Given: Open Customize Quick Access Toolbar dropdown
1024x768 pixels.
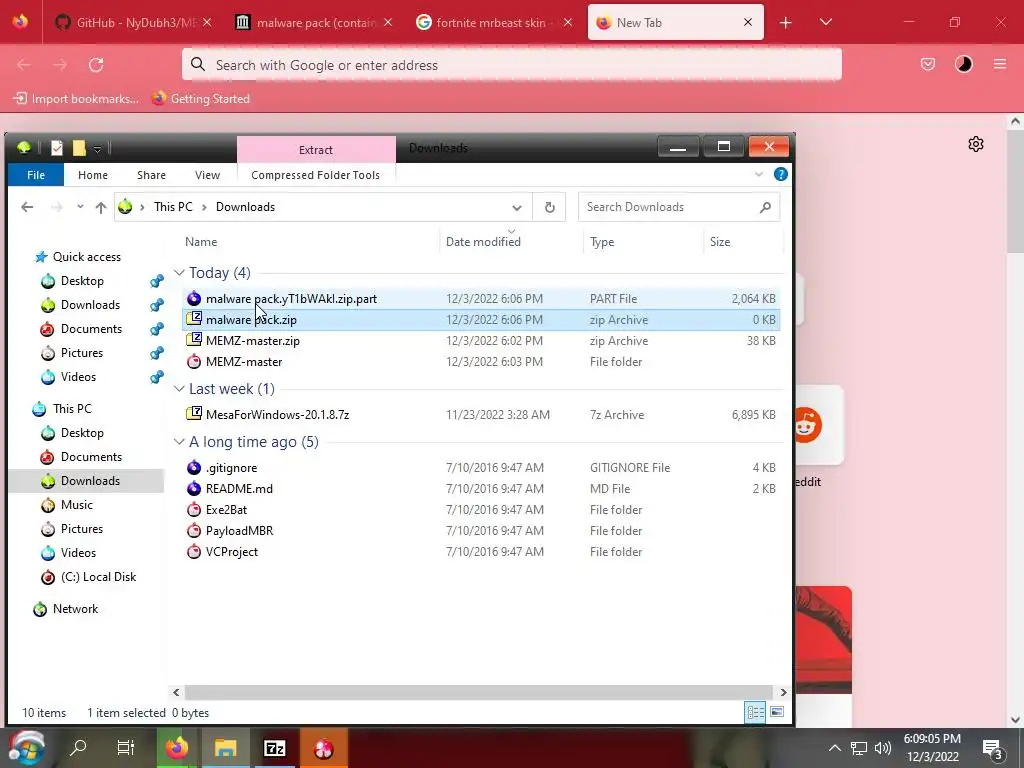Looking at the screenshot, I should click(x=97, y=149).
